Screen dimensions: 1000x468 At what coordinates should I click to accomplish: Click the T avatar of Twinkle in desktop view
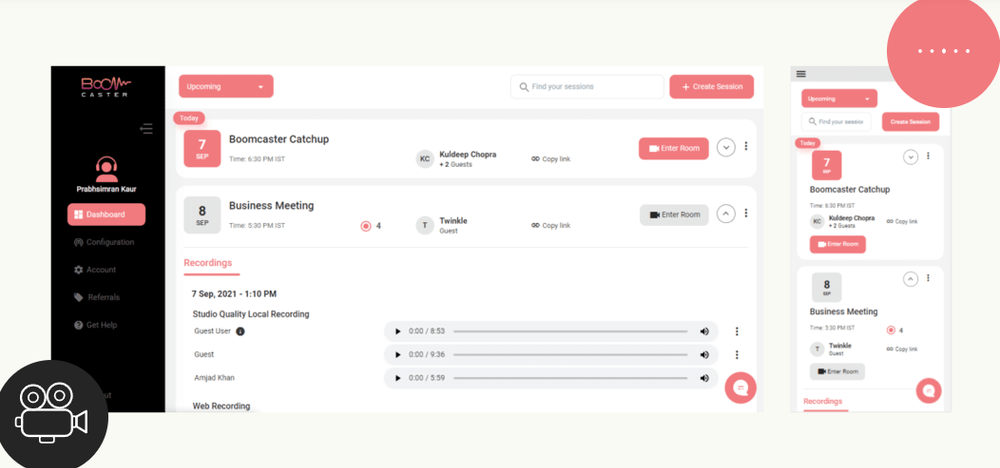point(425,225)
